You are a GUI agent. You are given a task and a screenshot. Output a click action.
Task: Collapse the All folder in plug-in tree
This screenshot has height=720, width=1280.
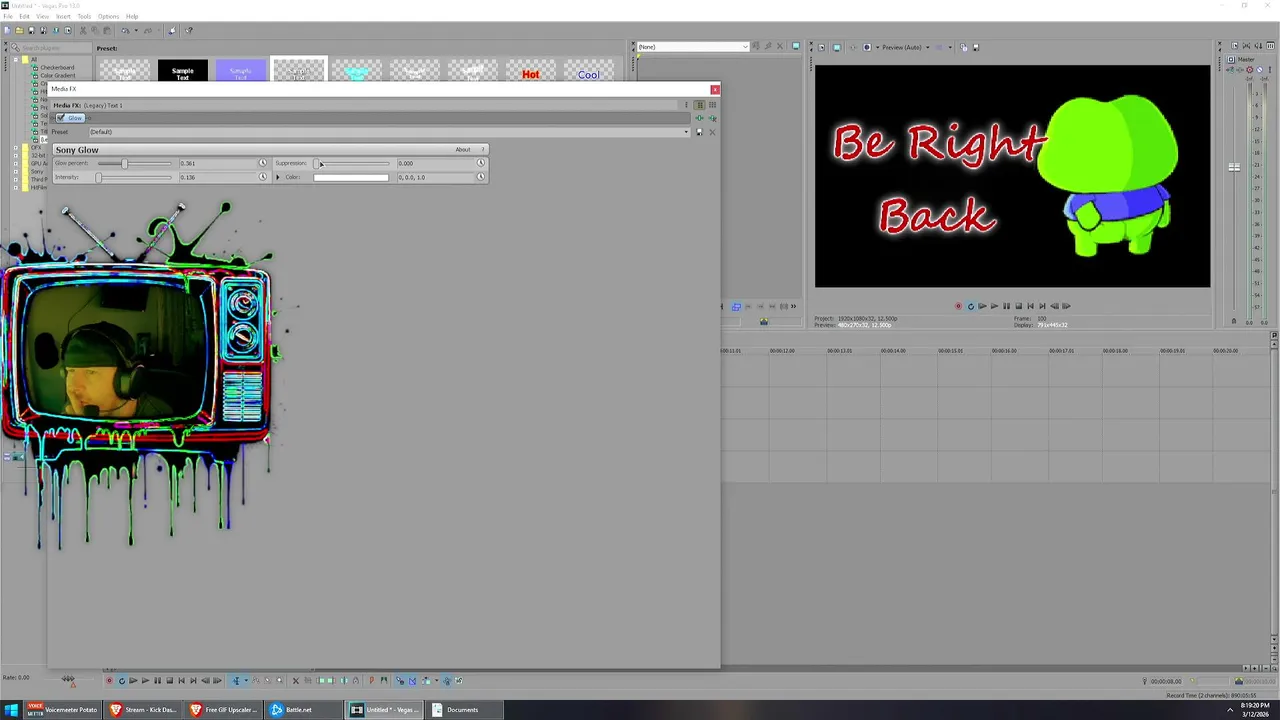pyautogui.click(x=16, y=59)
